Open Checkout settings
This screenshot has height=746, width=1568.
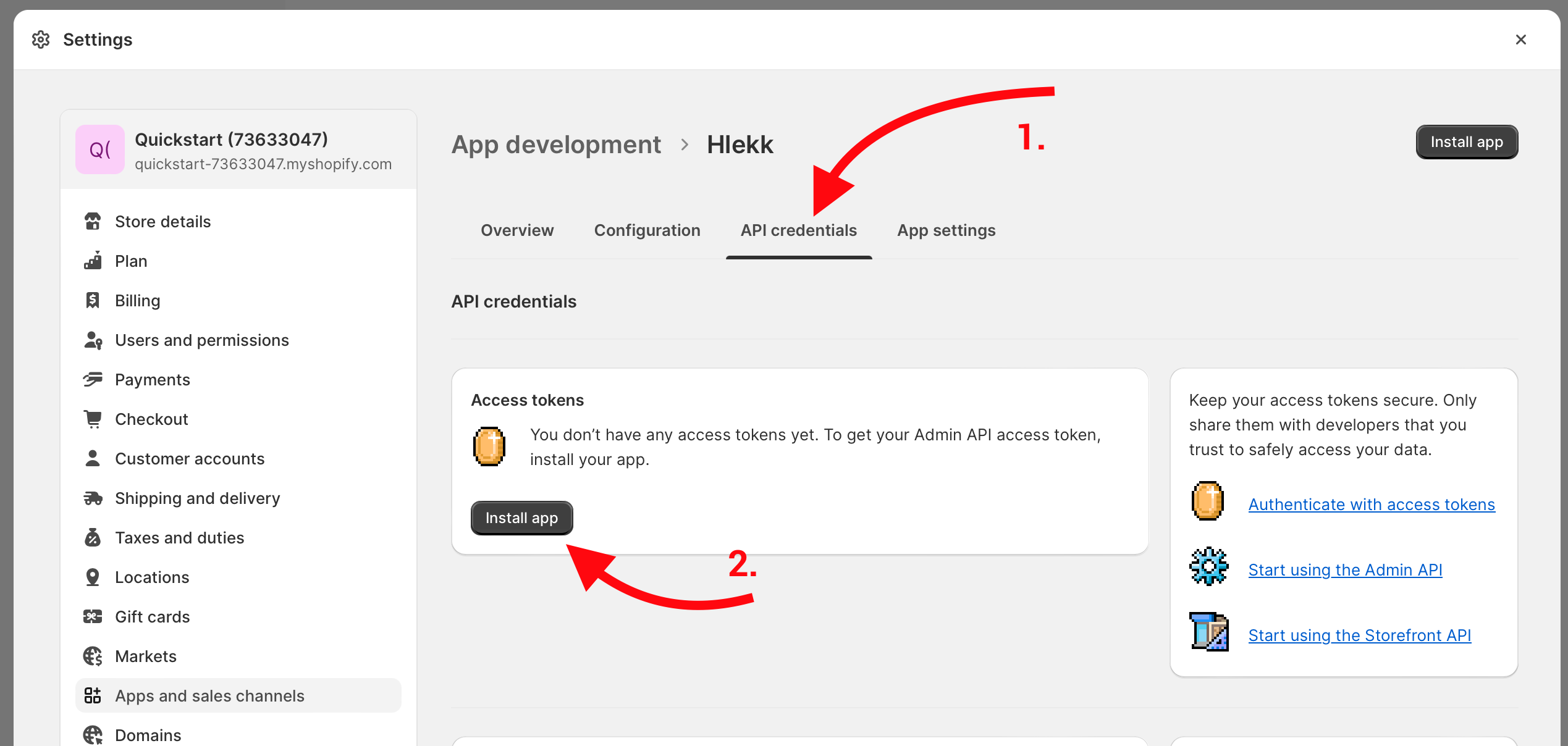(238, 419)
